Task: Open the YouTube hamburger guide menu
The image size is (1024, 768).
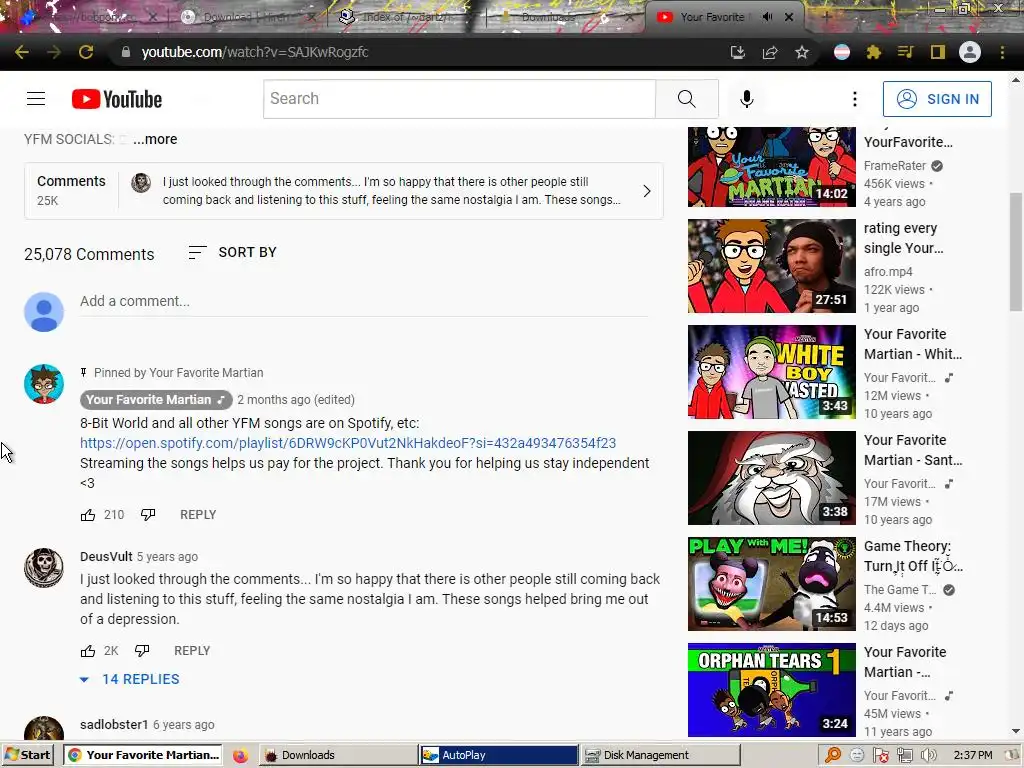Action: [36, 99]
